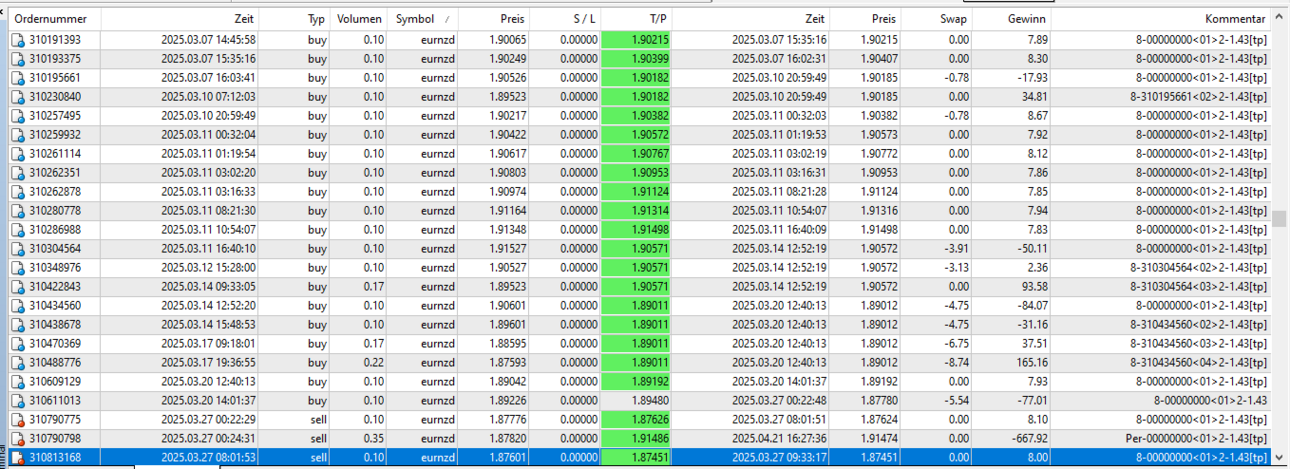Click the order icon for 310230840
Screen dimensions: 1290x469
pyautogui.click(x=17, y=97)
